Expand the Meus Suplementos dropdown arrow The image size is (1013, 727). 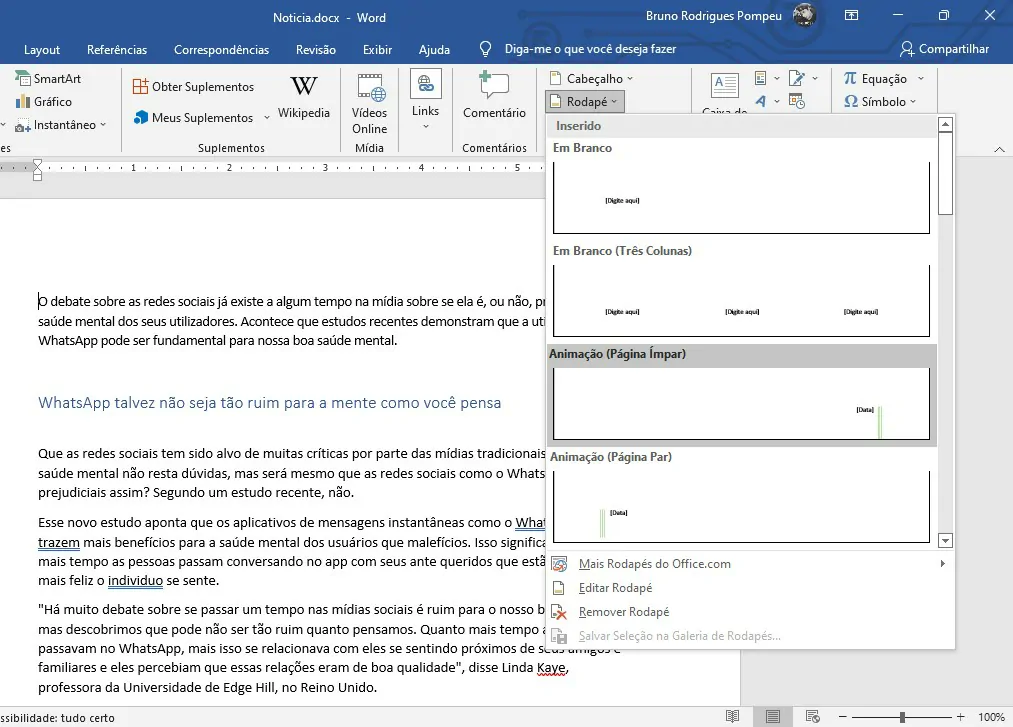pyautogui.click(x=267, y=118)
